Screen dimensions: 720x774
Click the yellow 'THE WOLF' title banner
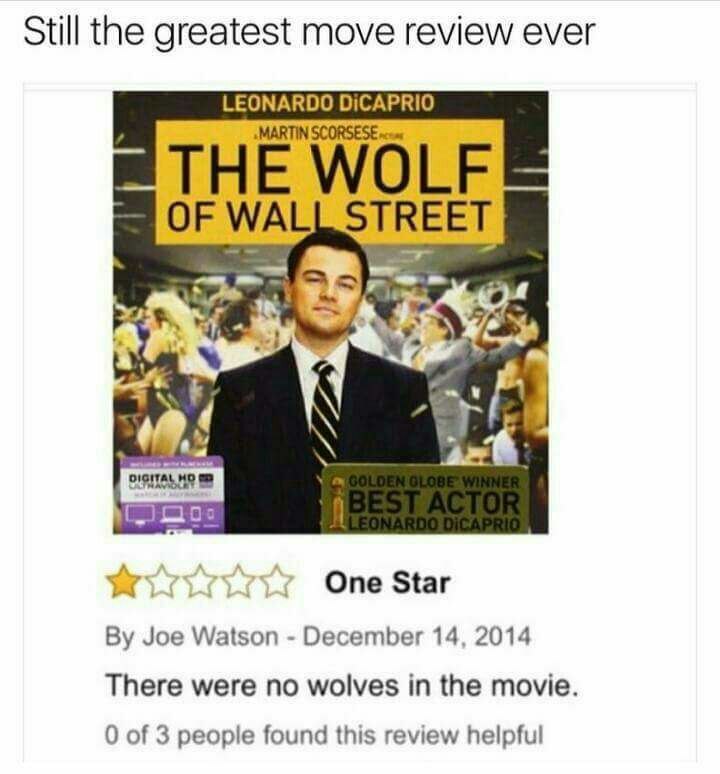[330, 182]
